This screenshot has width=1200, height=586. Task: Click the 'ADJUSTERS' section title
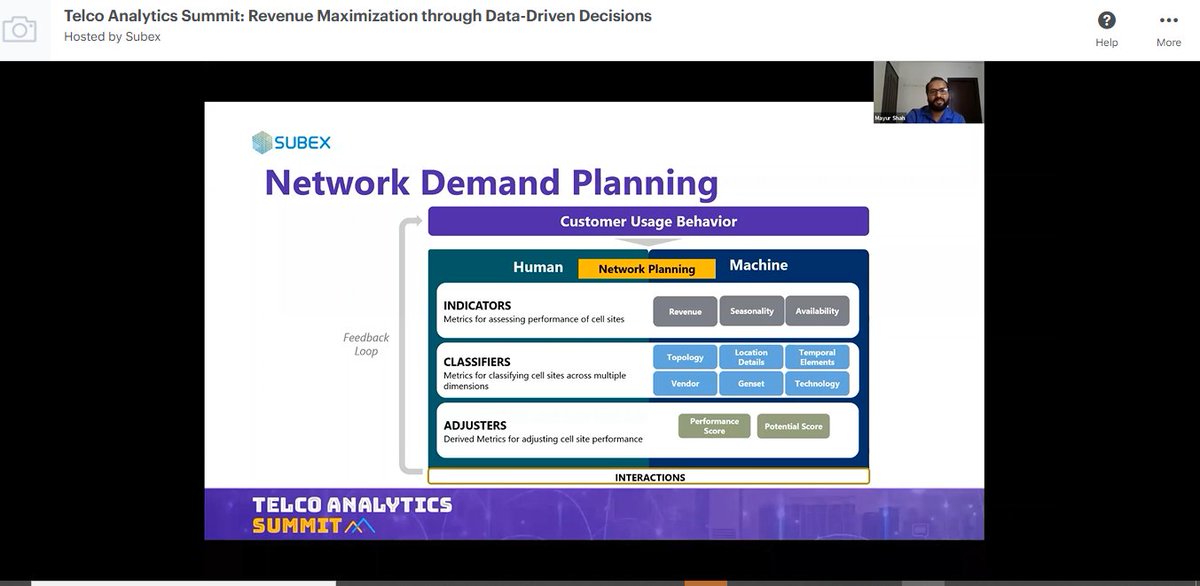475,425
